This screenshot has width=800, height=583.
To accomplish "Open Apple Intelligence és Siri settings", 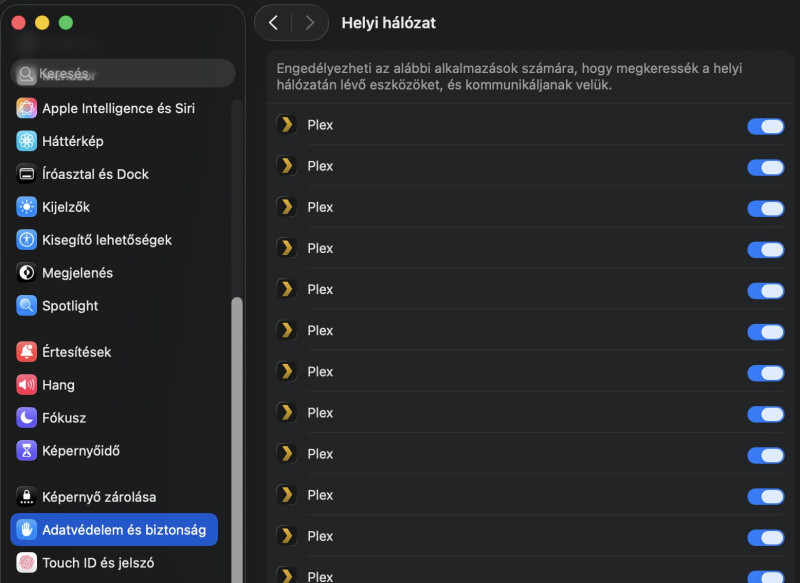I will click(115, 108).
